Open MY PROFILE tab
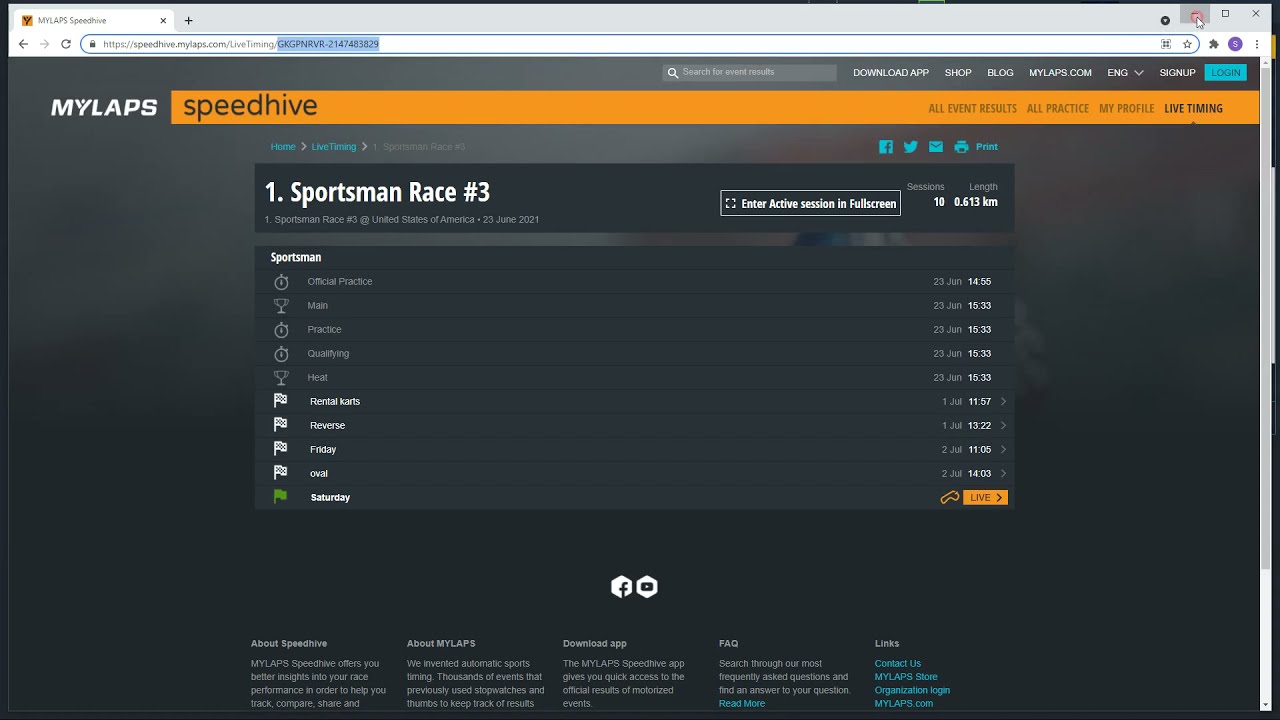The width and height of the screenshot is (1280, 720). pos(1126,108)
